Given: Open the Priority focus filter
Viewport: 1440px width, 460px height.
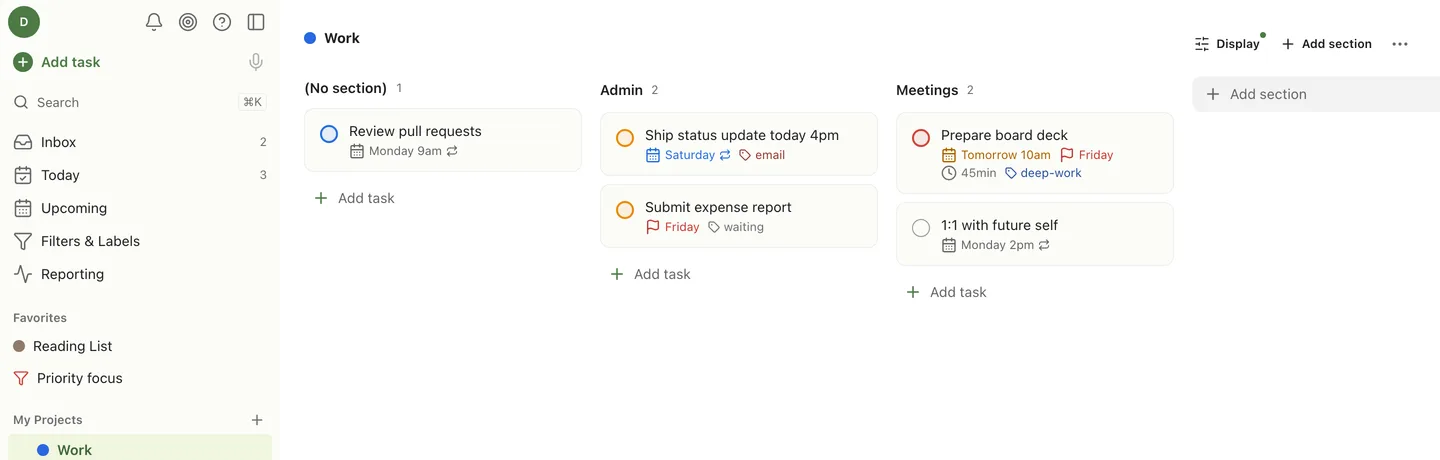Looking at the screenshot, I should tap(140, 378).
